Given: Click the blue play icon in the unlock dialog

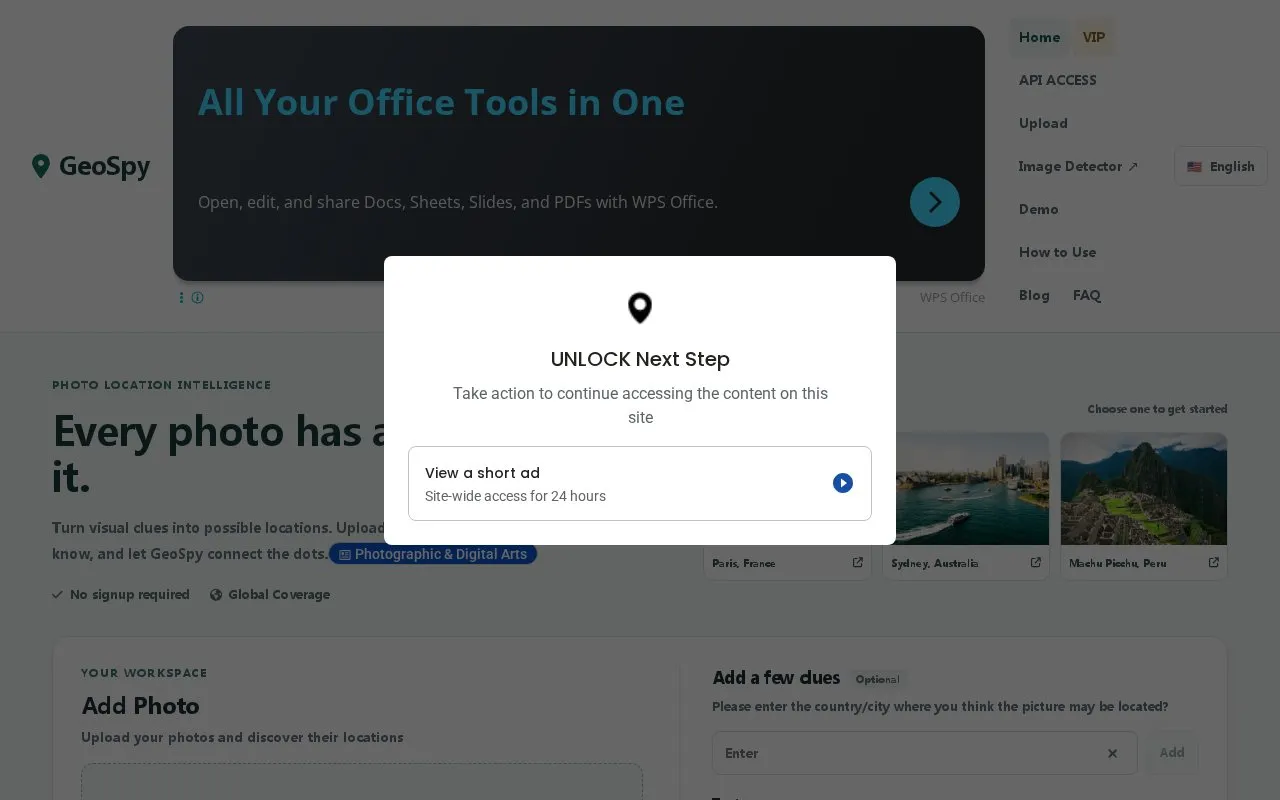Looking at the screenshot, I should pyautogui.click(x=843, y=483).
